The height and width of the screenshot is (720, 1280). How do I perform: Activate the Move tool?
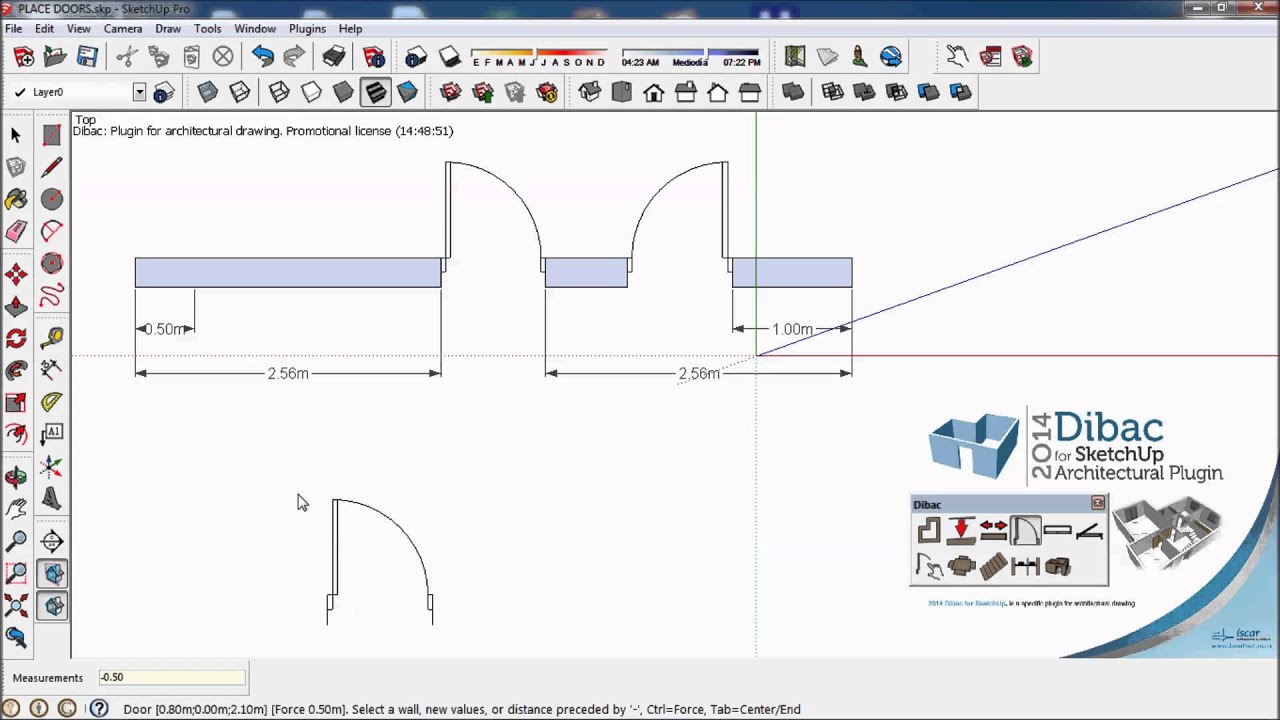(x=16, y=273)
